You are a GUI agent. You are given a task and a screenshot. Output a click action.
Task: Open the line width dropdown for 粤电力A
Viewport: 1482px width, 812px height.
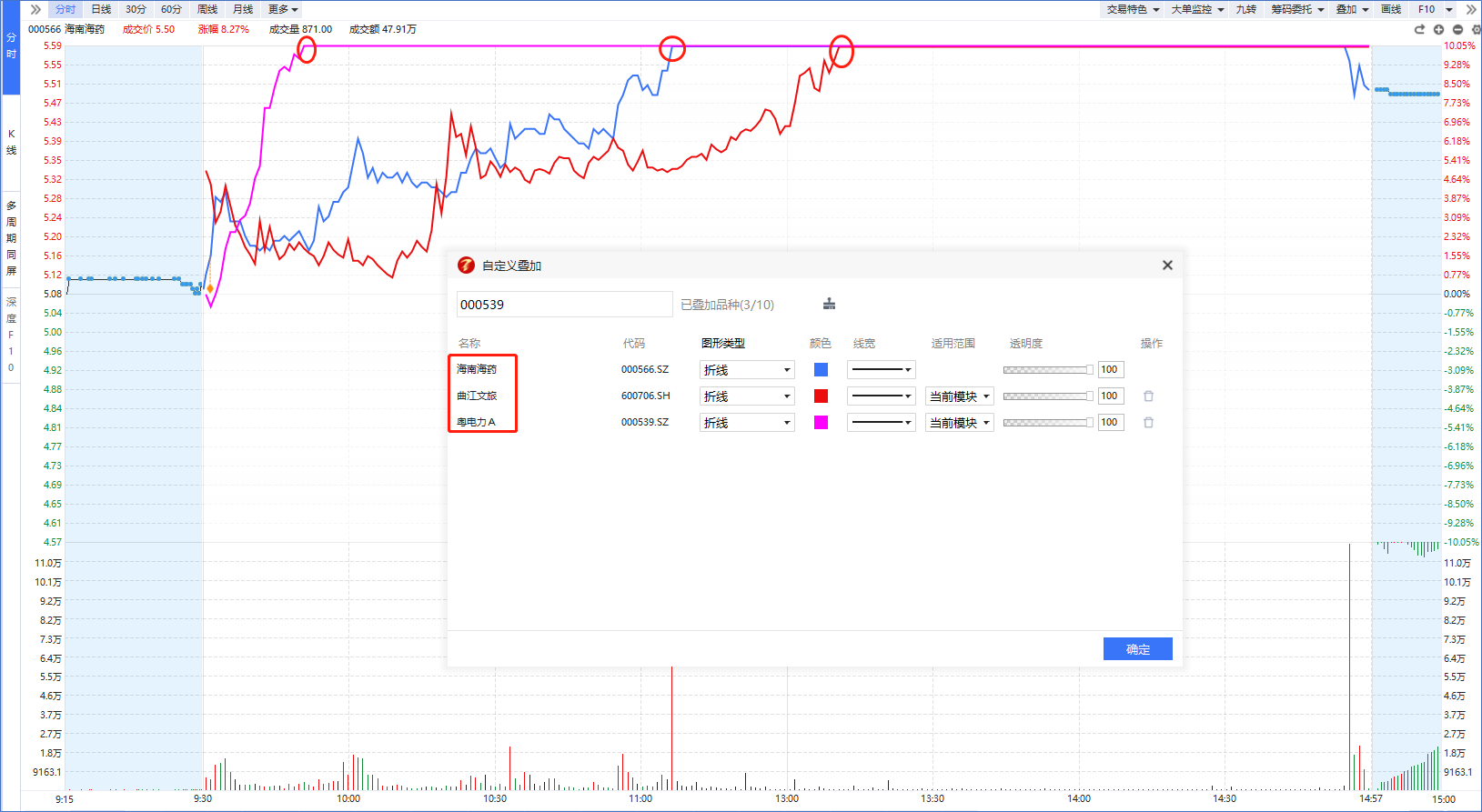[881, 423]
